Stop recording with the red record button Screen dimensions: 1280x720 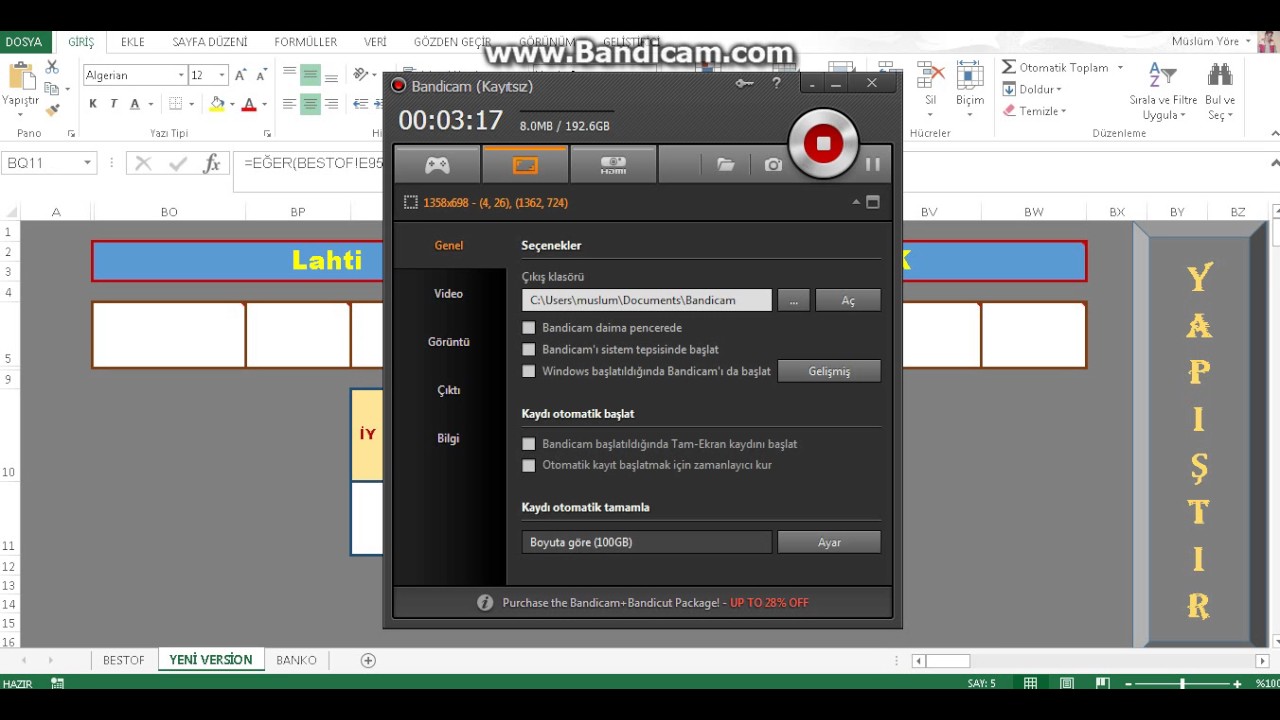[x=823, y=143]
